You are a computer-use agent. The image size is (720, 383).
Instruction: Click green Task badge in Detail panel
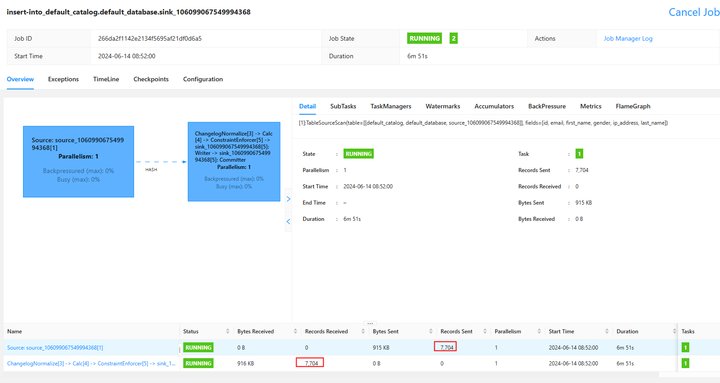click(579, 154)
